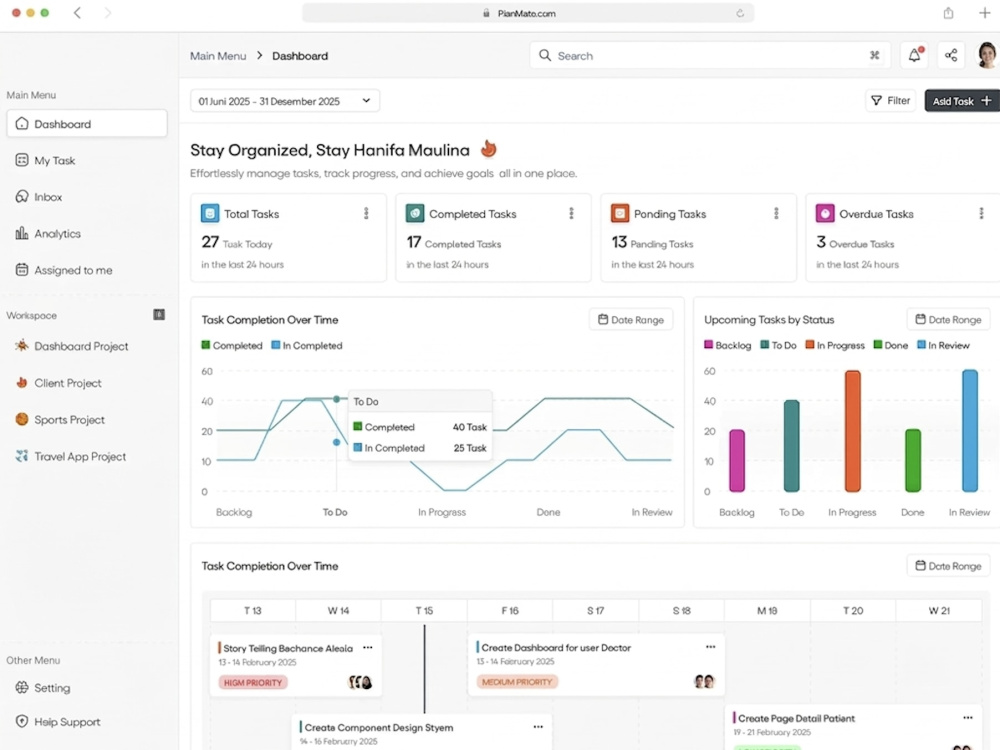
Task: Open Total Tasks card options menu
Action: click(366, 213)
